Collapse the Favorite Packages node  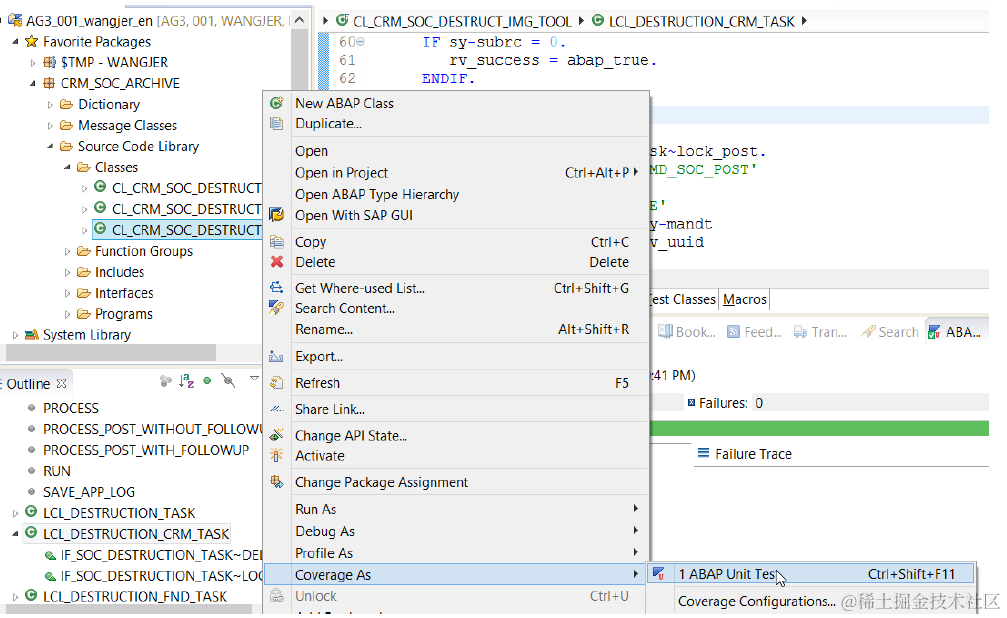[x=15, y=42]
